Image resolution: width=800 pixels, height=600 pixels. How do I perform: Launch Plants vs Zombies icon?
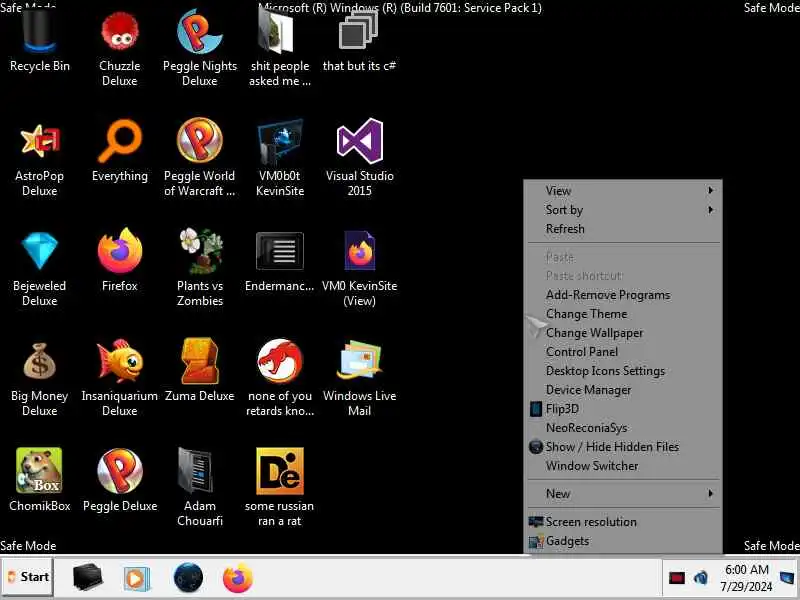click(199, 268)
